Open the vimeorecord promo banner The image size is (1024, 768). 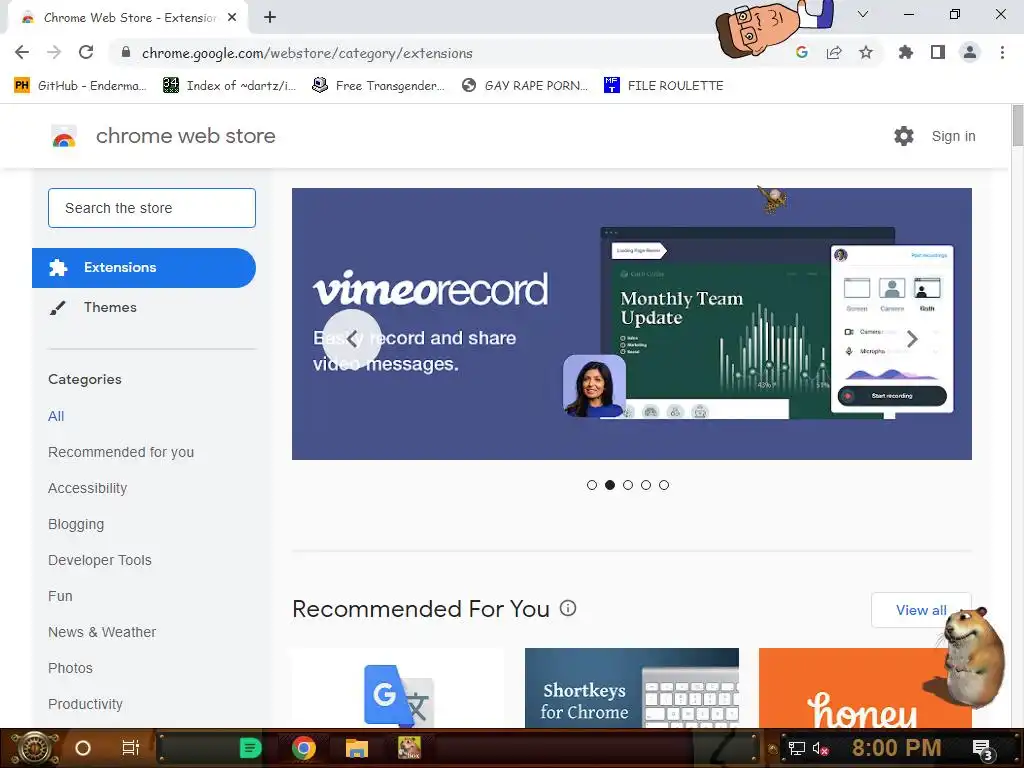coord(632,324)
